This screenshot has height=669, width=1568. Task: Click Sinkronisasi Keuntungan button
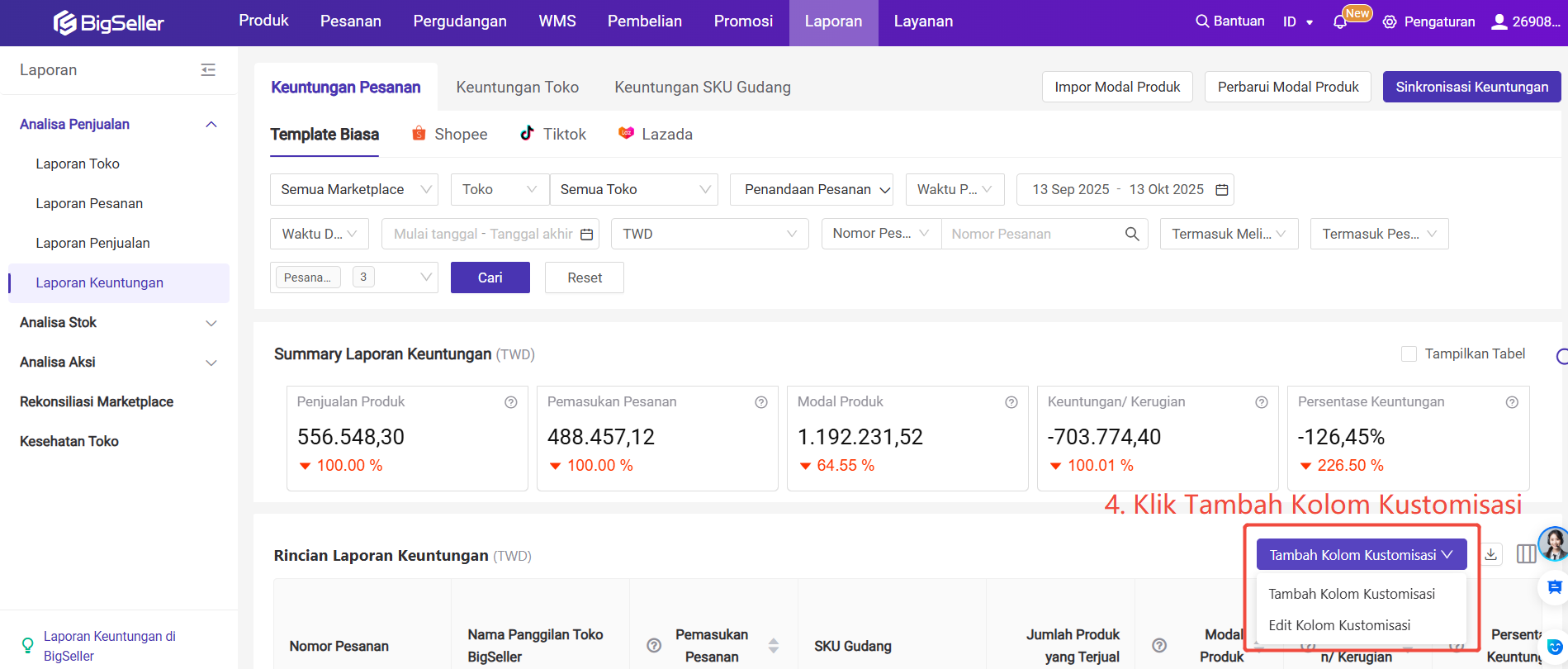(1471, 87)
